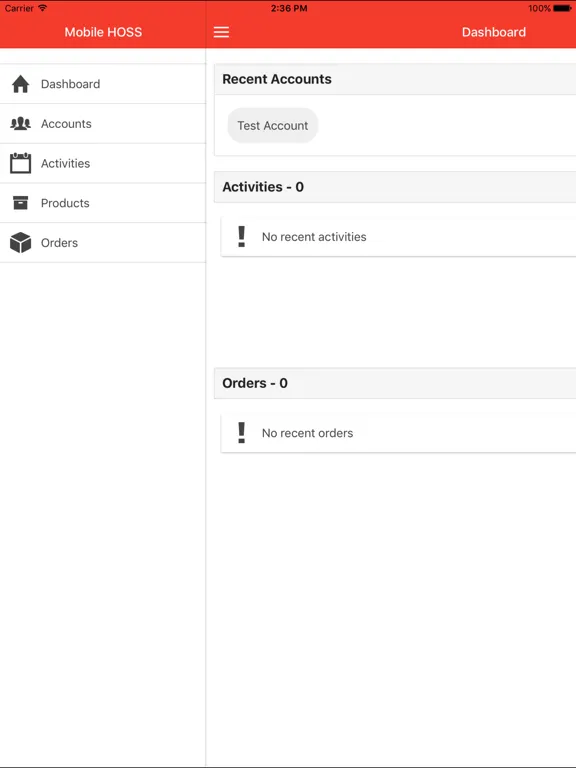Click the Dashboard house icon
The width and height of the screenshot is (576, 768).
pyautogui.click(x=21, y=84)
